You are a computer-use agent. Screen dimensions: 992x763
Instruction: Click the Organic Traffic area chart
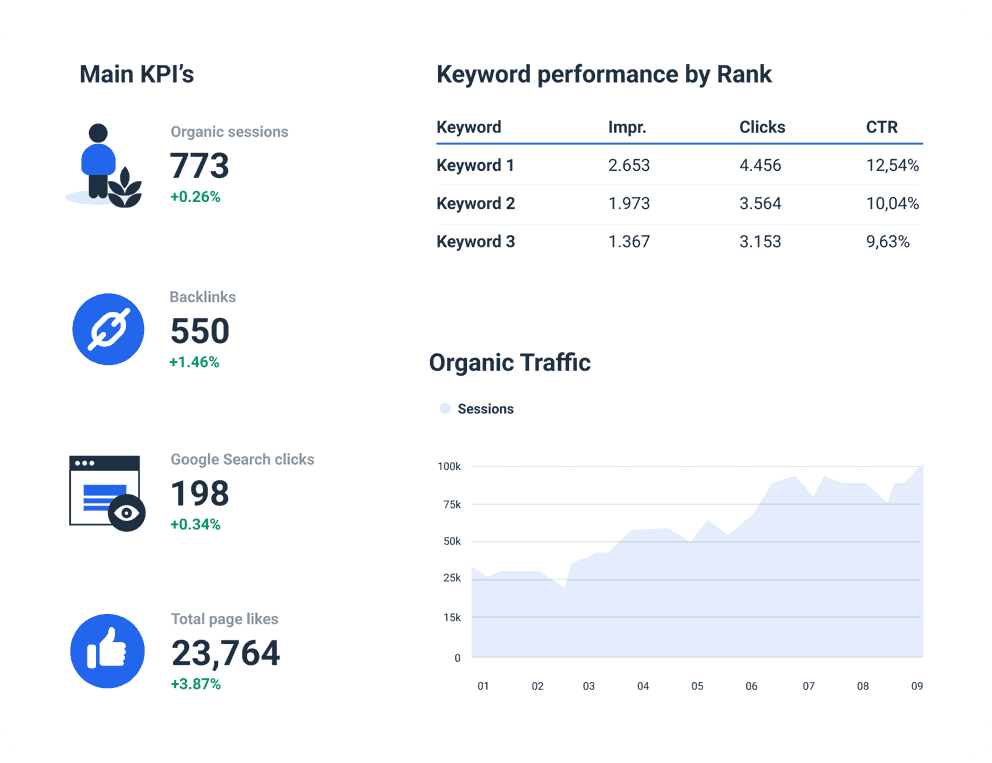click(697, 561)
